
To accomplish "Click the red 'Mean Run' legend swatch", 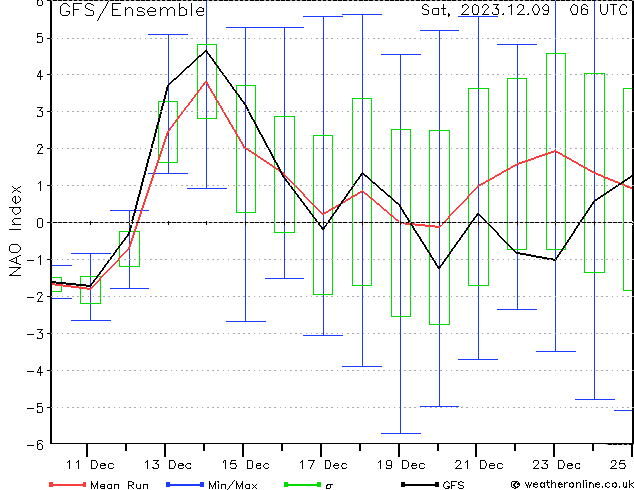I will [67, 484].
